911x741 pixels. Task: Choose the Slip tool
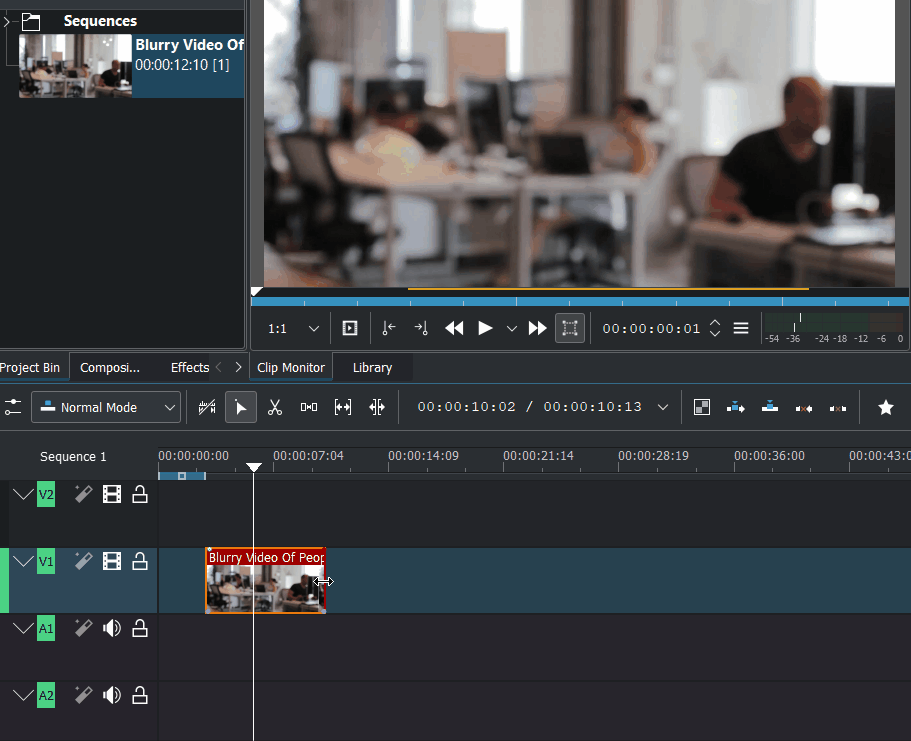coord(343,407)
